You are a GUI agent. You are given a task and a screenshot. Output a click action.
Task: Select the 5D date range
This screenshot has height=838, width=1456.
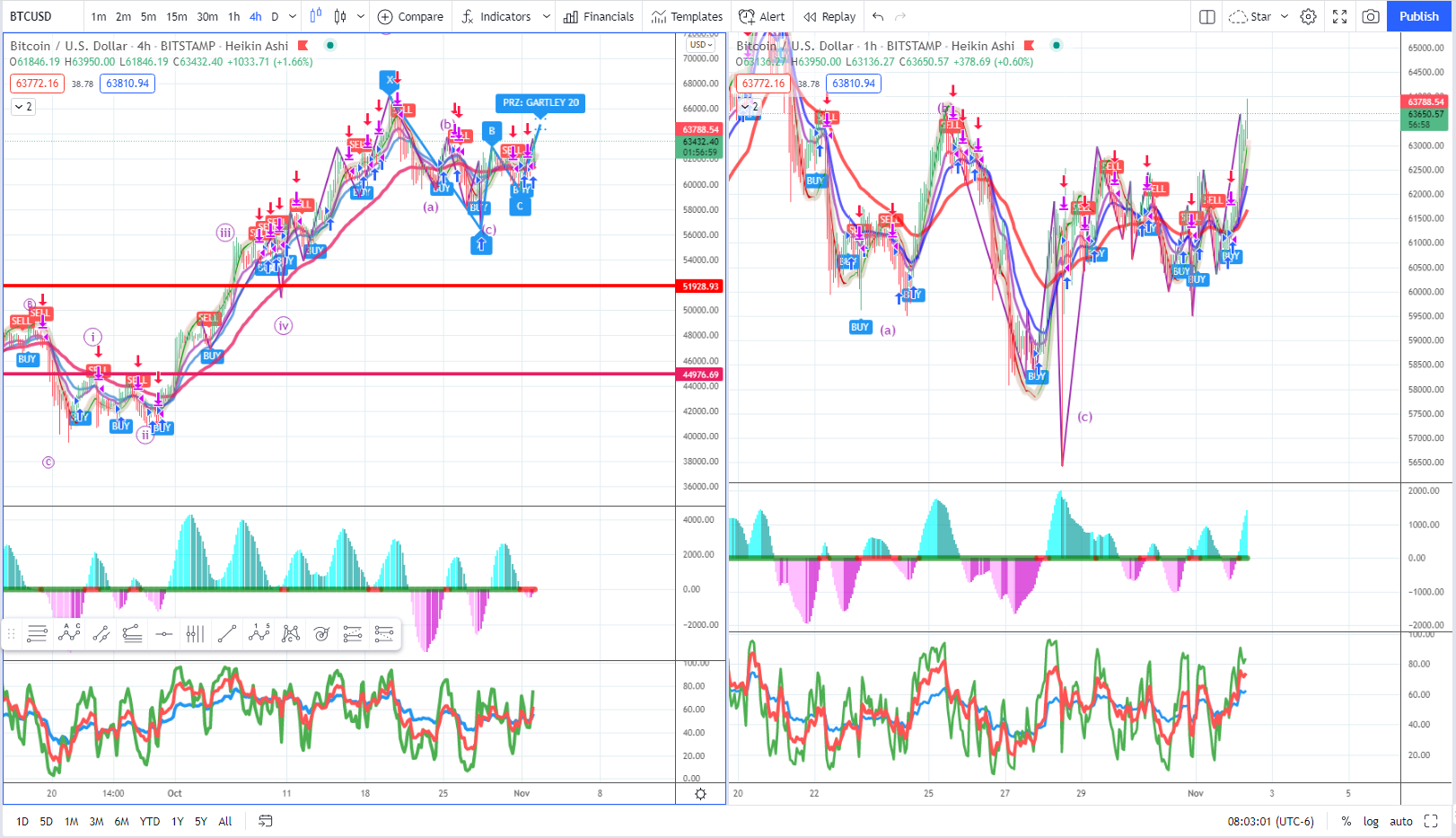(47, 821)
